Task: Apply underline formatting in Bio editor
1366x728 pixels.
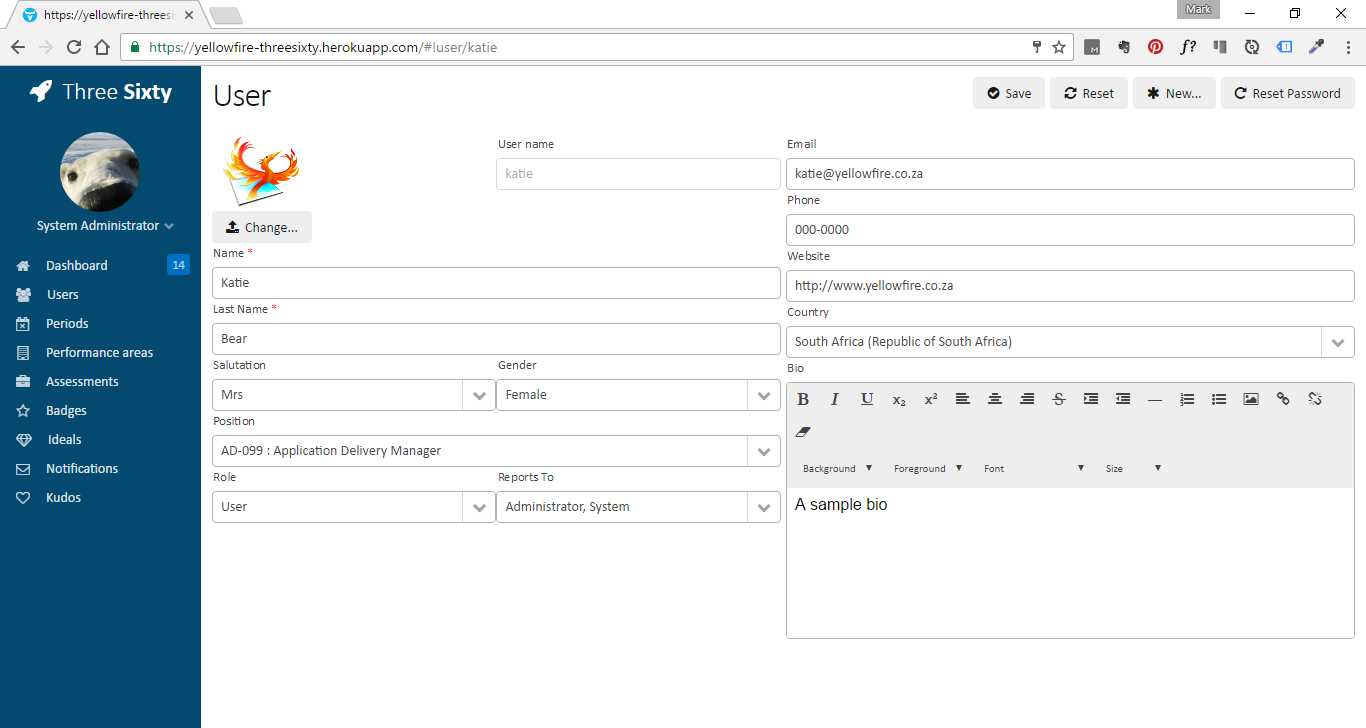Action: (867, 399)
